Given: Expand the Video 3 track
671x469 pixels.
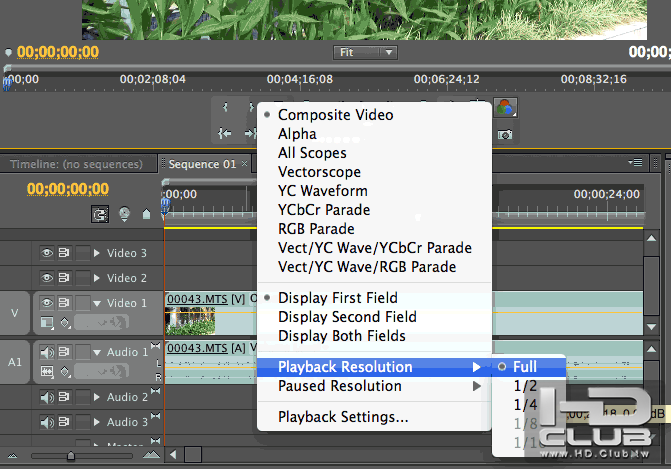Looking at the screenshot, I should 97,253.
